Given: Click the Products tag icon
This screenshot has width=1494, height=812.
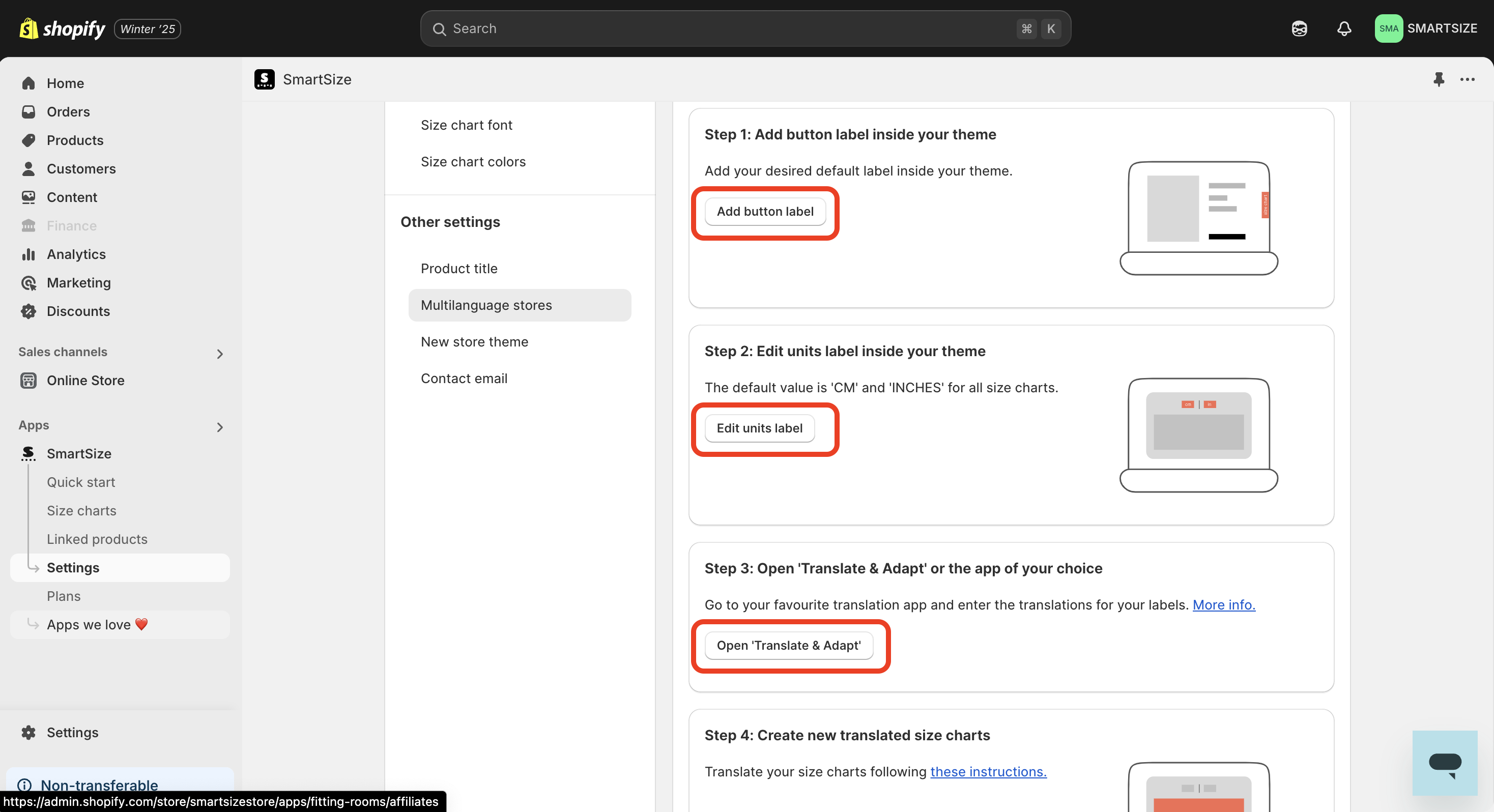Looking at the screenshot, I should [28, 140].
